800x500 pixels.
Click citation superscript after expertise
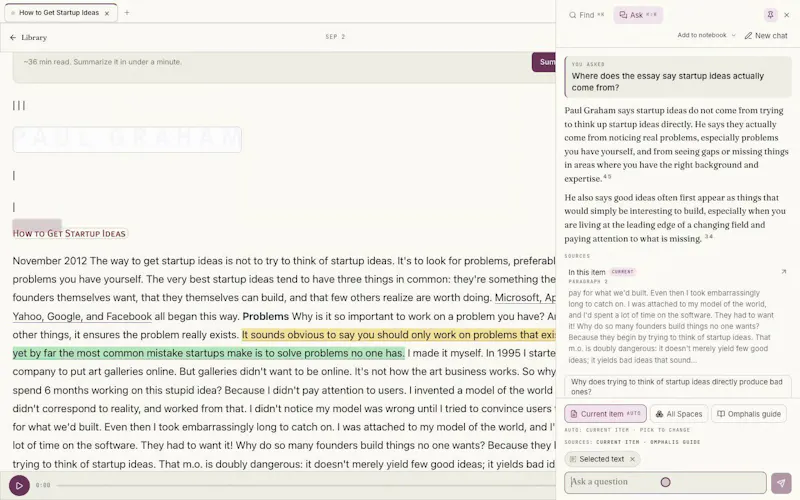point(607,177)
